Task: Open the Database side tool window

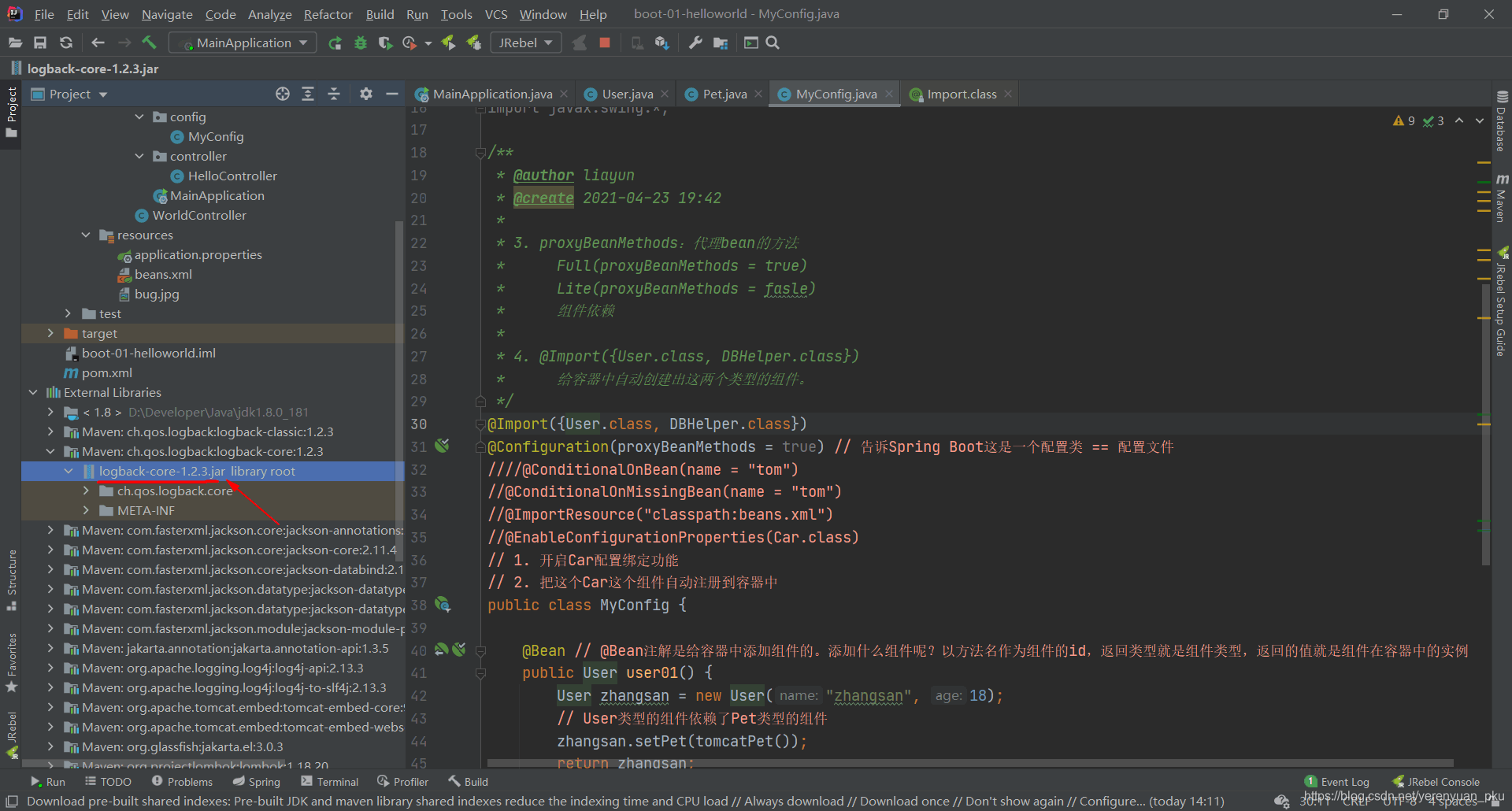Action: point(1502,122)
